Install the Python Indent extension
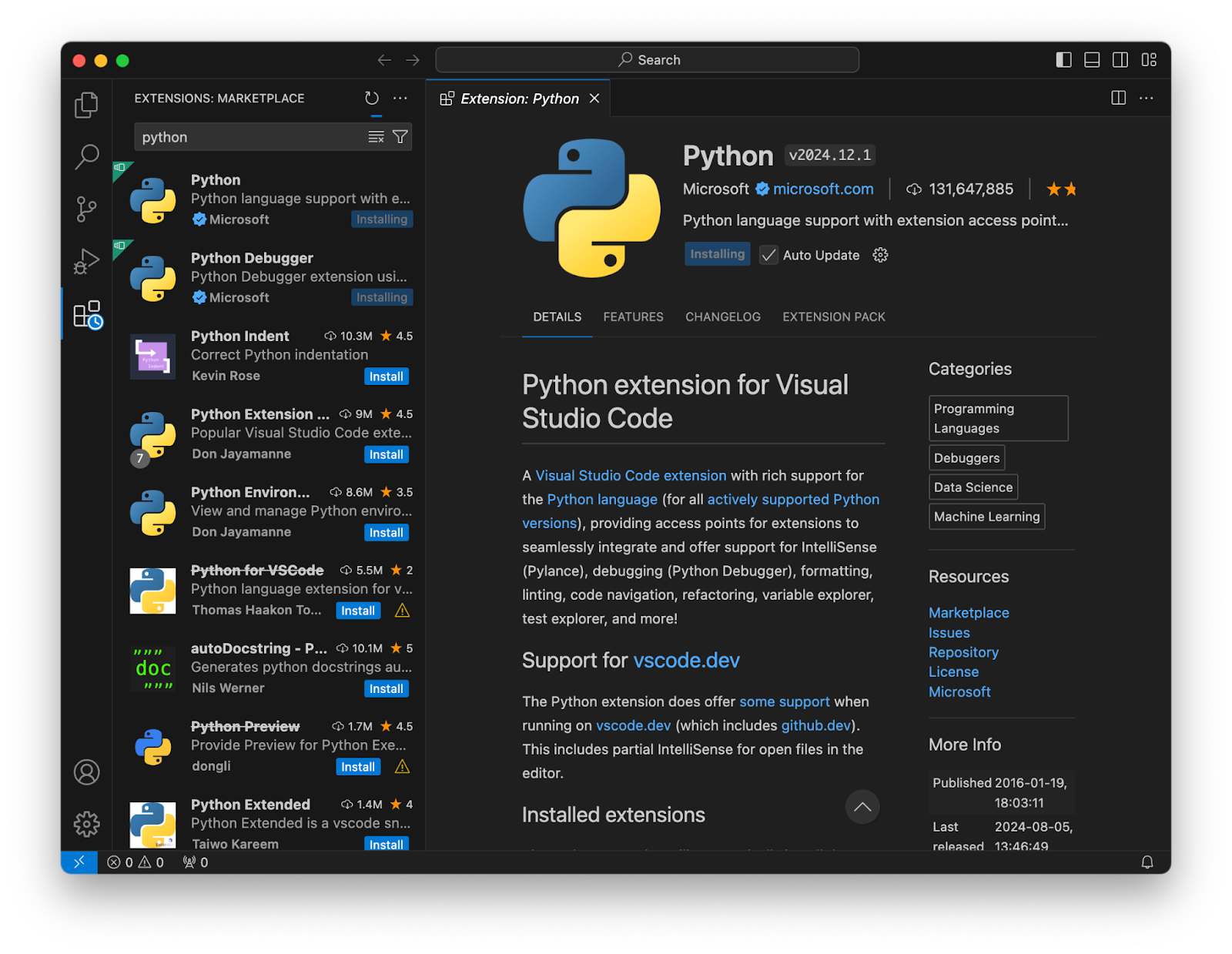This screenshot has width=1232, height=954. tap(387, 377)
